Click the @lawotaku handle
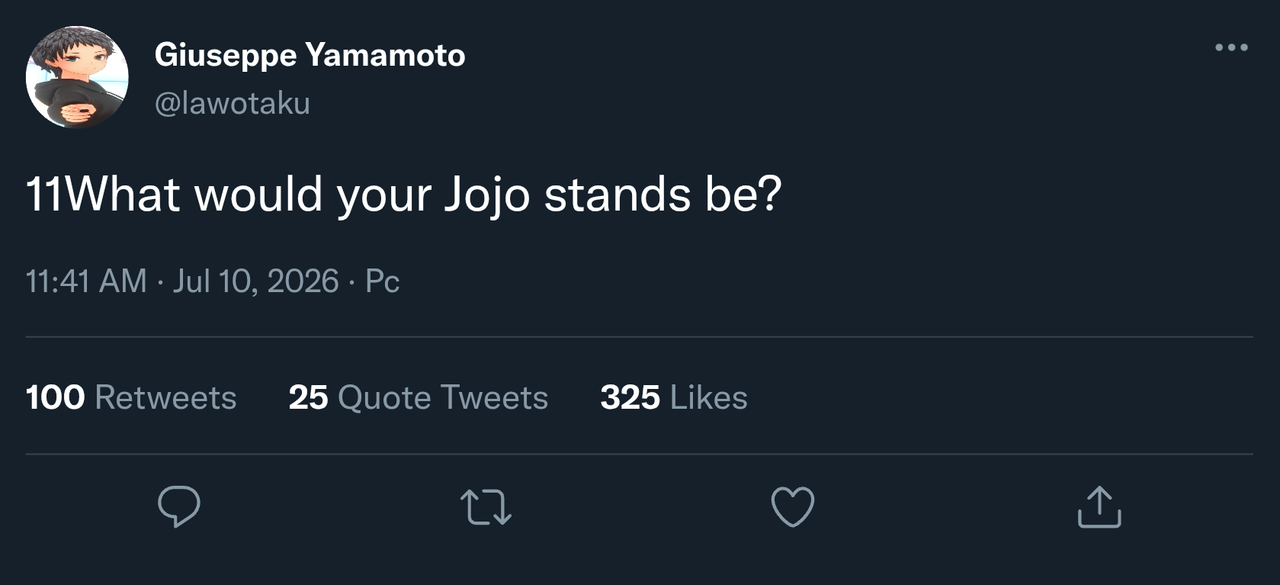 click(x=232, y=103)
